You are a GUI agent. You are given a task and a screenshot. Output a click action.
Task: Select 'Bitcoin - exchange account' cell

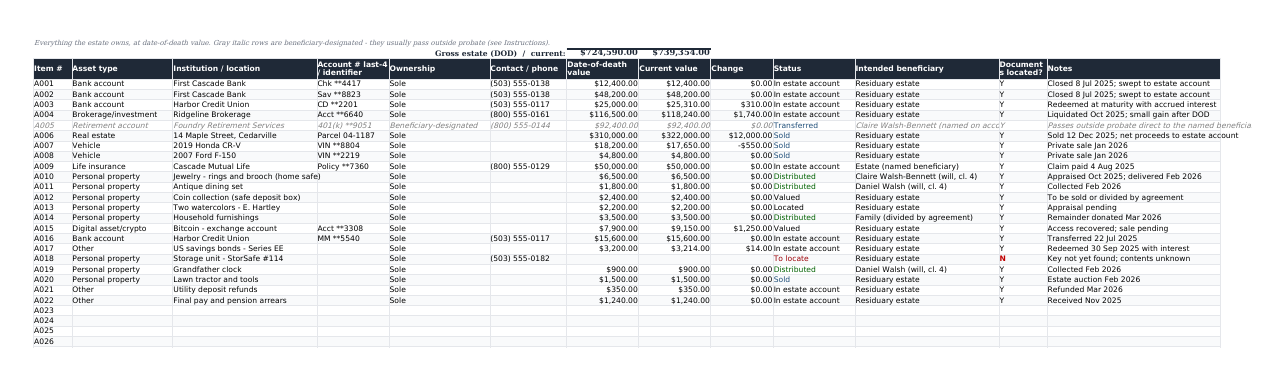pyautogui.click(x=244, y=228)
